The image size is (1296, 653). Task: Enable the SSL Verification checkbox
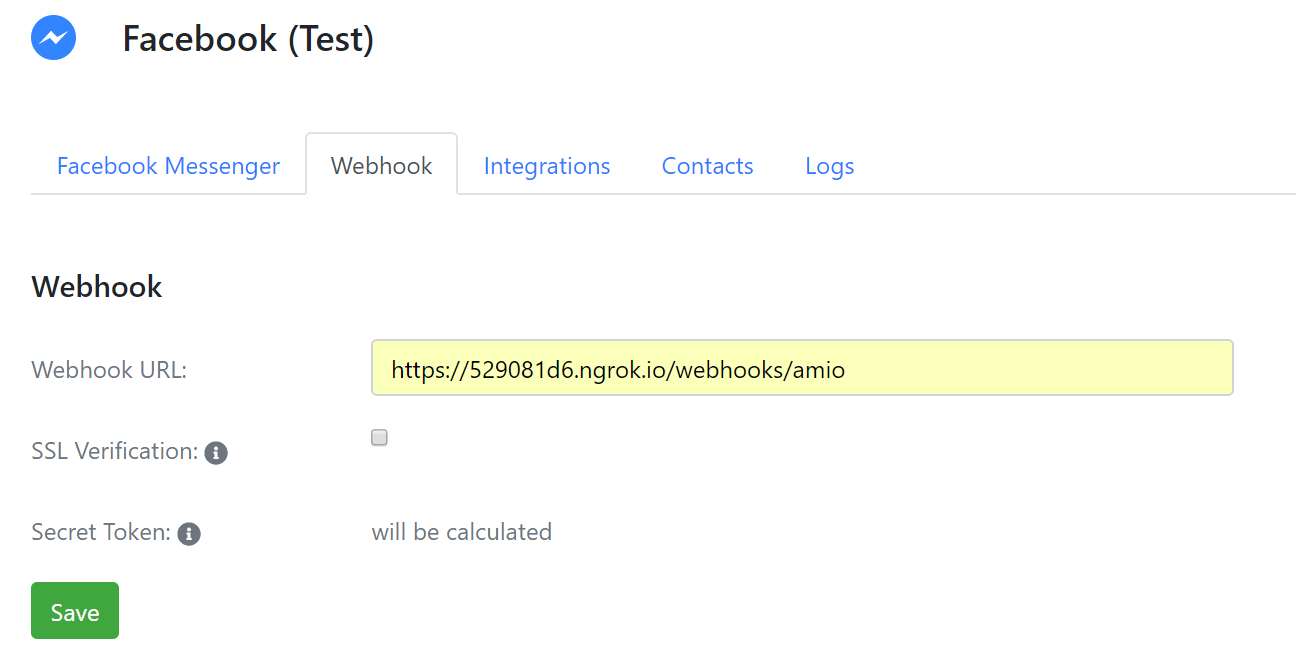pos(379,437)
